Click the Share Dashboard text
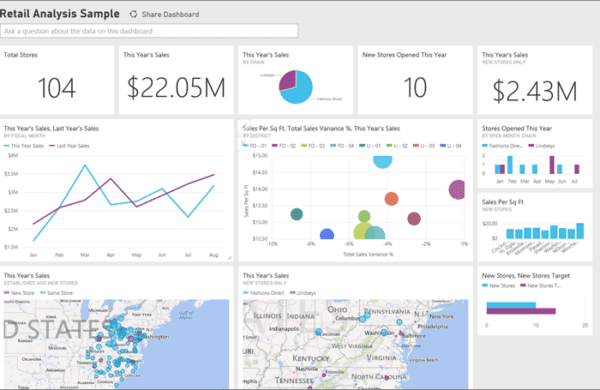This screenshot has width=600, height=390. tap(170, 15)
